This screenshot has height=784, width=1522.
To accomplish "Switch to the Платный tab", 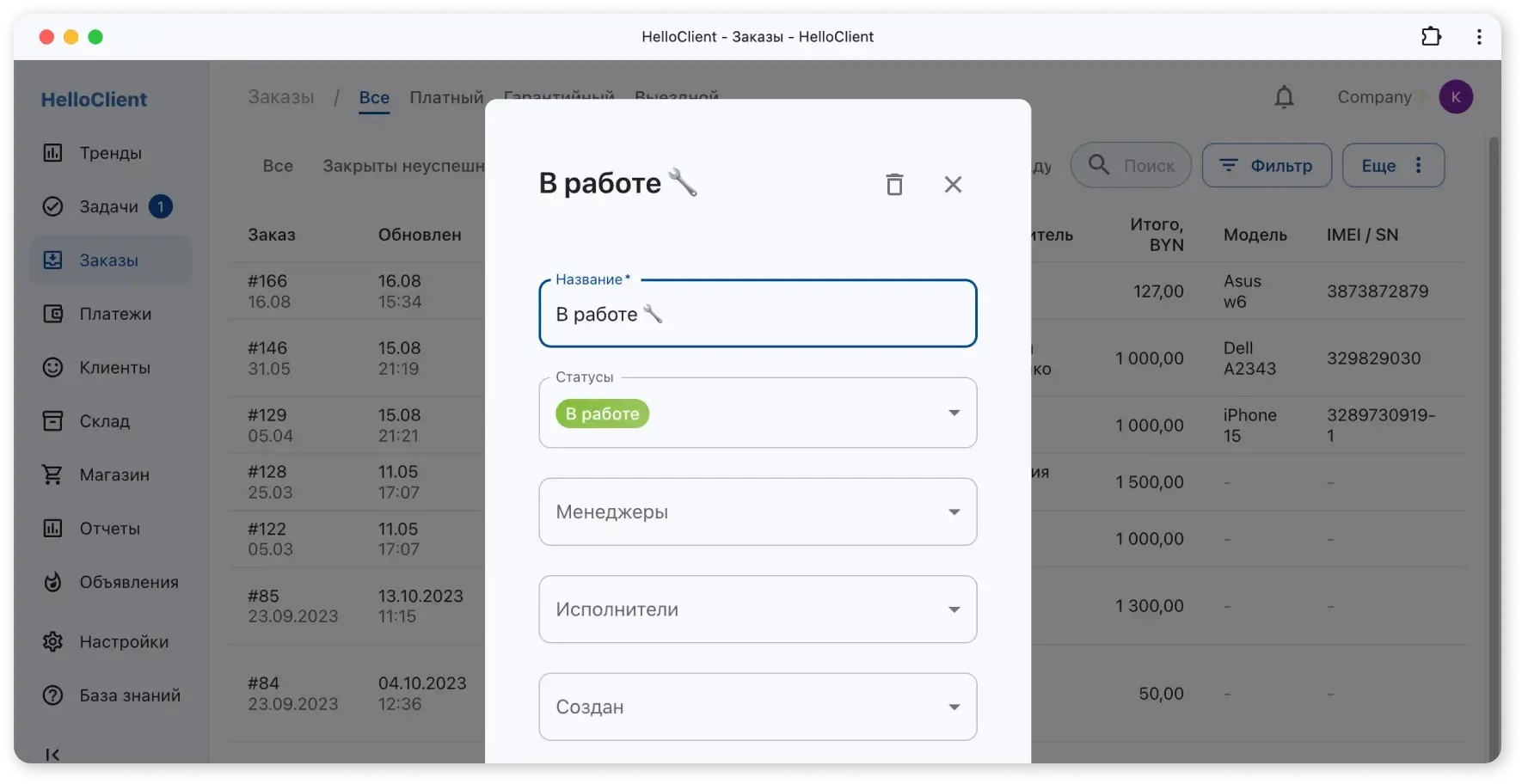I will 445,97.
